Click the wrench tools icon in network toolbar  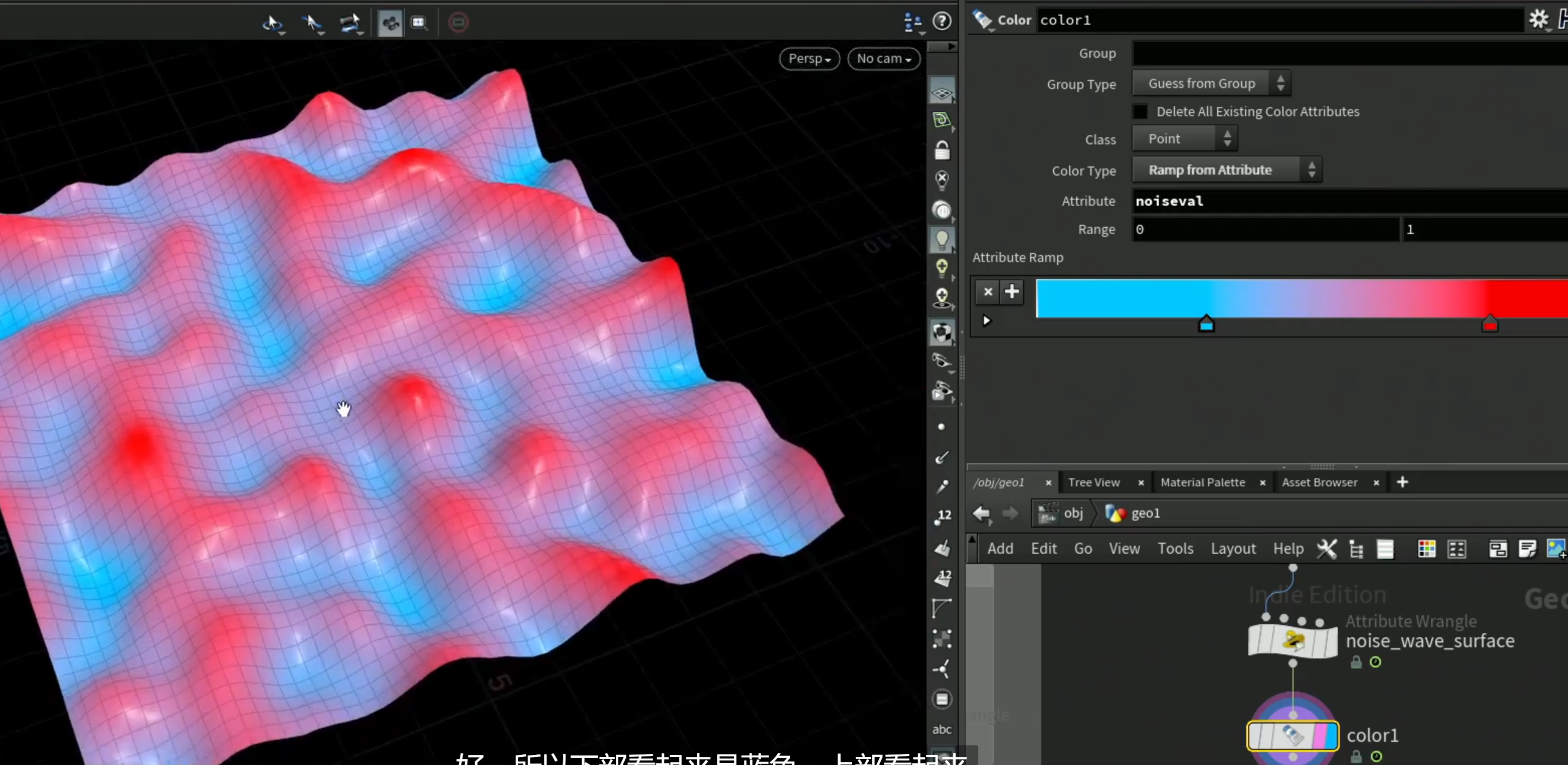1327,549
